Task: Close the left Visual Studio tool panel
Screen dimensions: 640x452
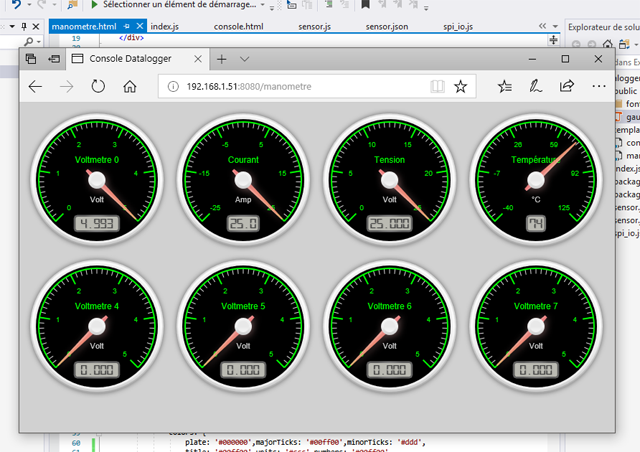Action: pyautogui.click(x=36, y=27)
